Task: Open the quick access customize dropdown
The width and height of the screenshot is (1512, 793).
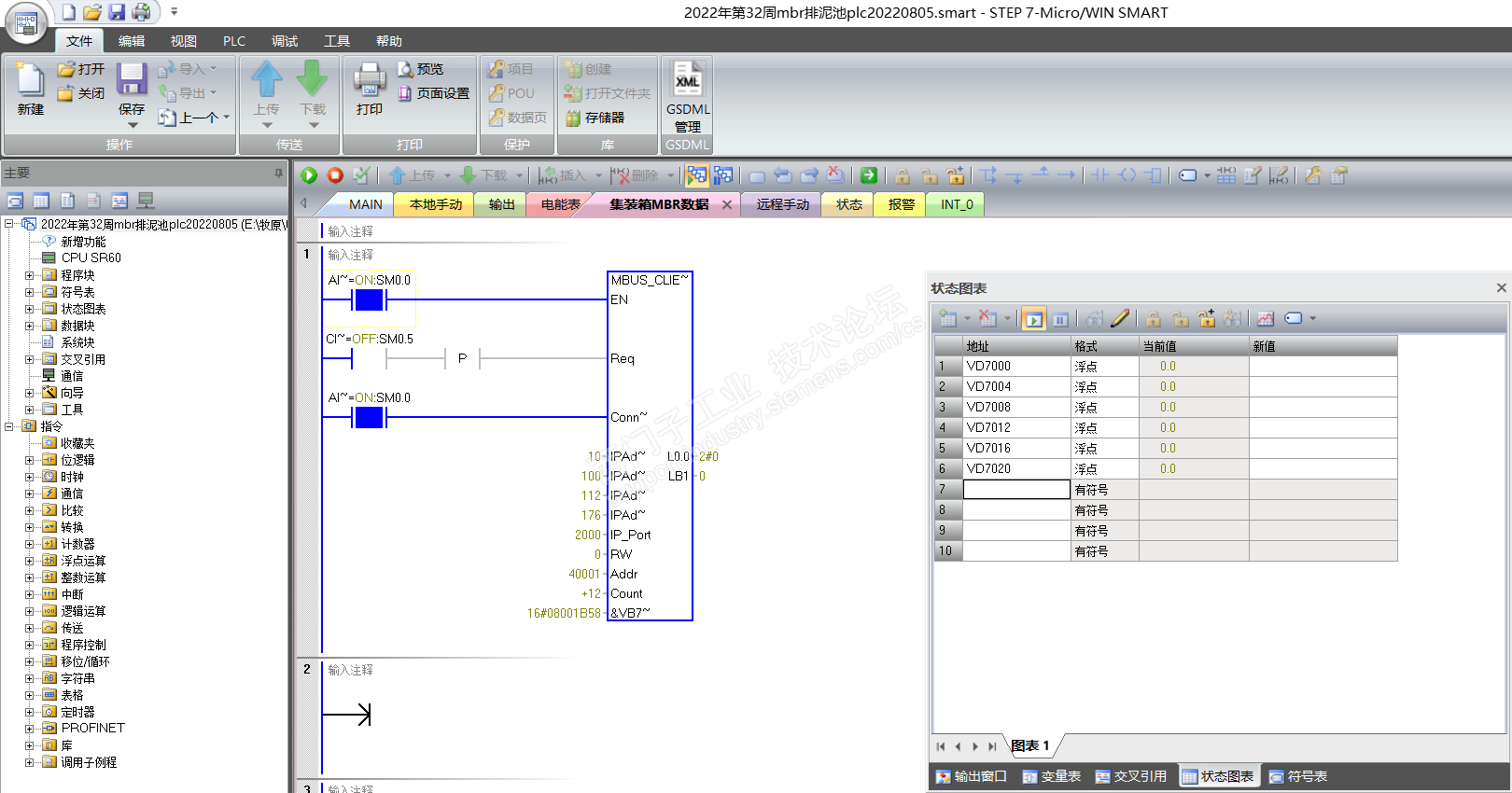Action: click(x=174, y=12)
